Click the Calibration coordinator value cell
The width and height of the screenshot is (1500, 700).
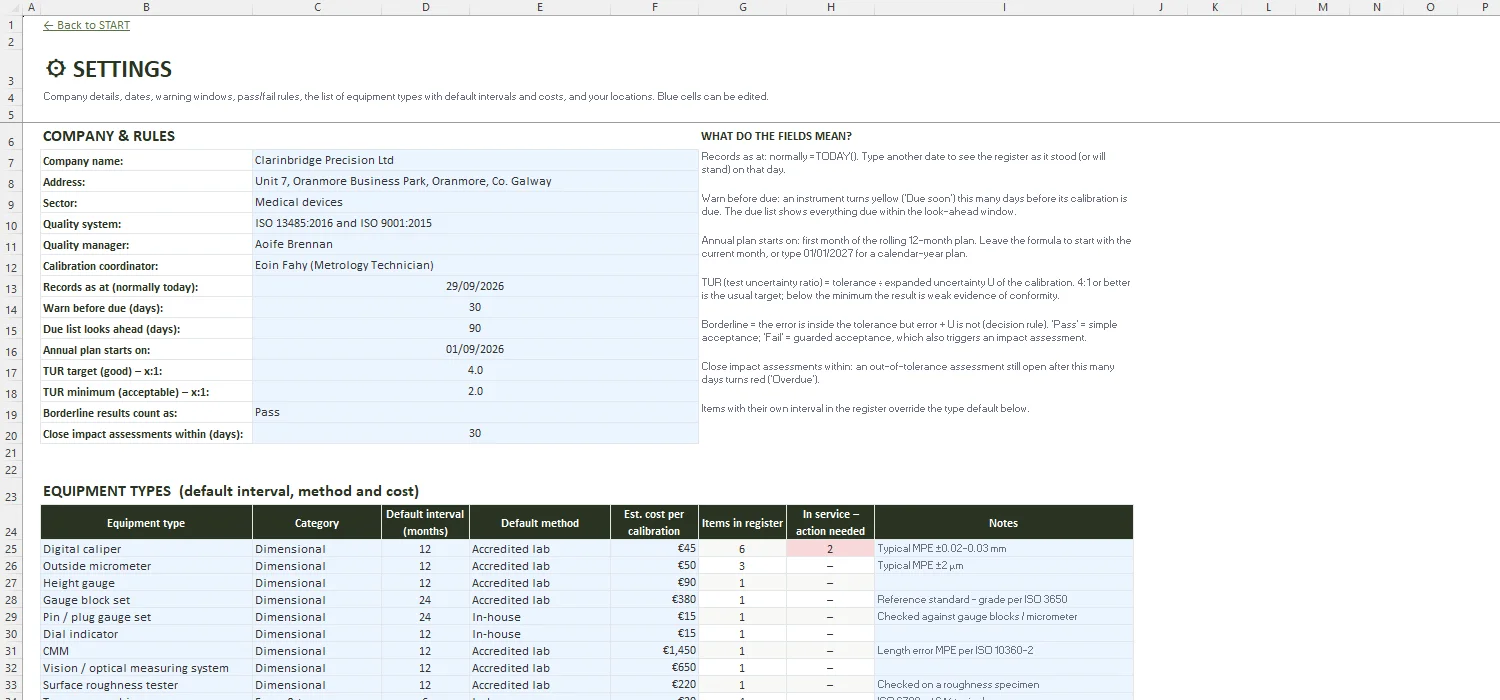click(475, 265)
